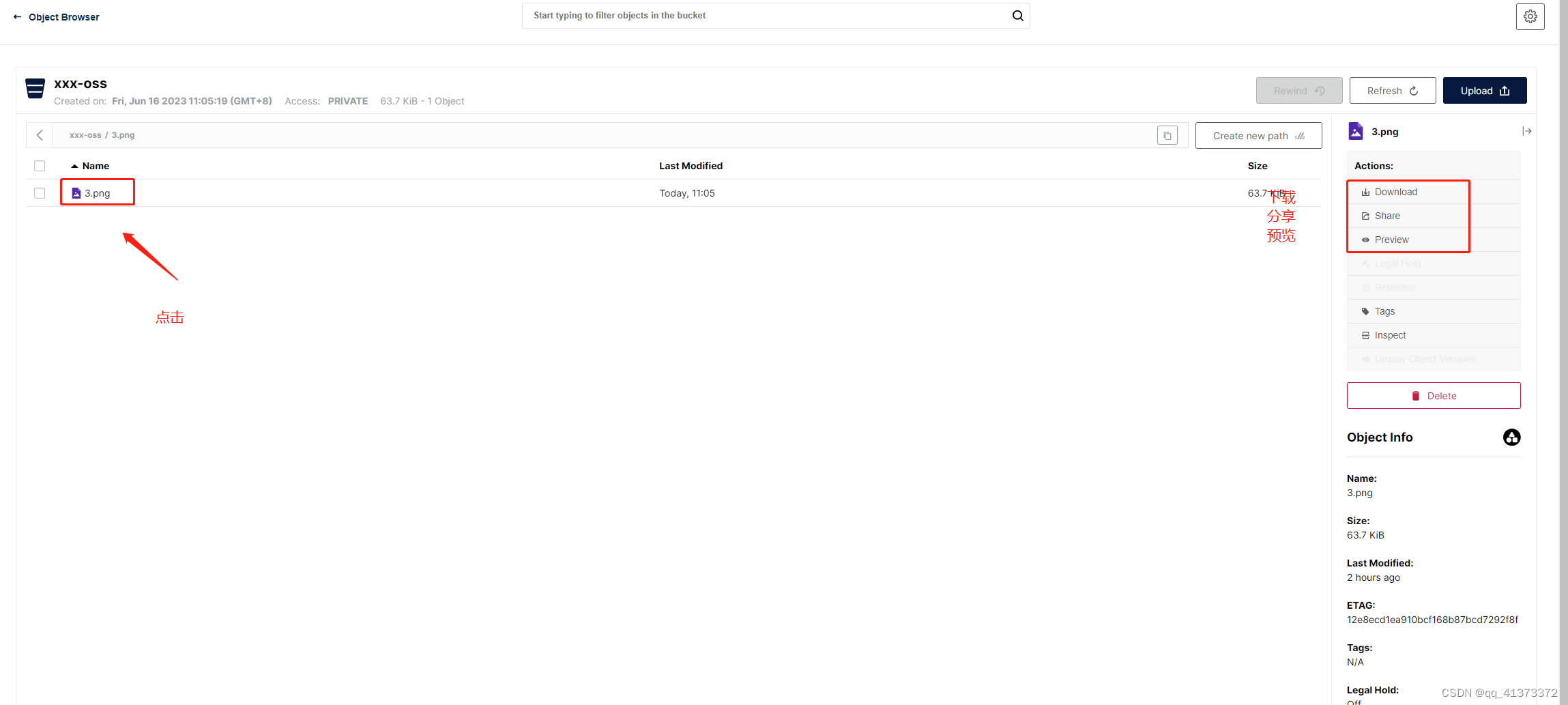
Task: Click the Upload button
Action: point(1485,91)
